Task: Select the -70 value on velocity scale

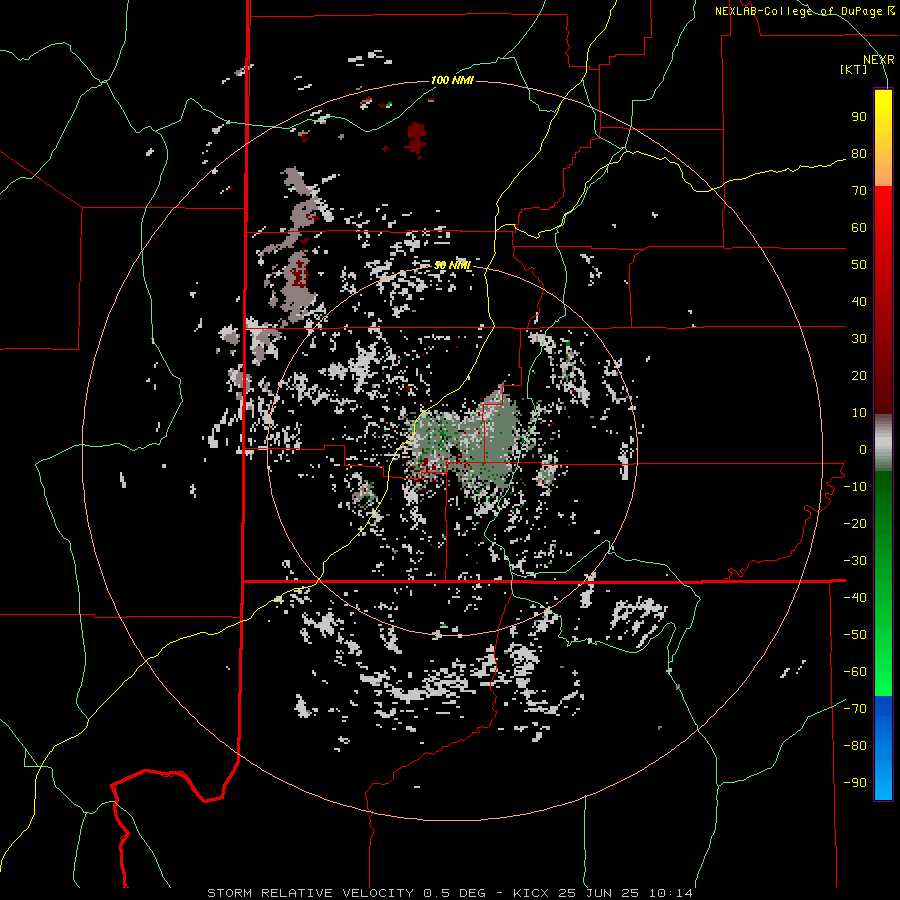Action: click(855, 709)
